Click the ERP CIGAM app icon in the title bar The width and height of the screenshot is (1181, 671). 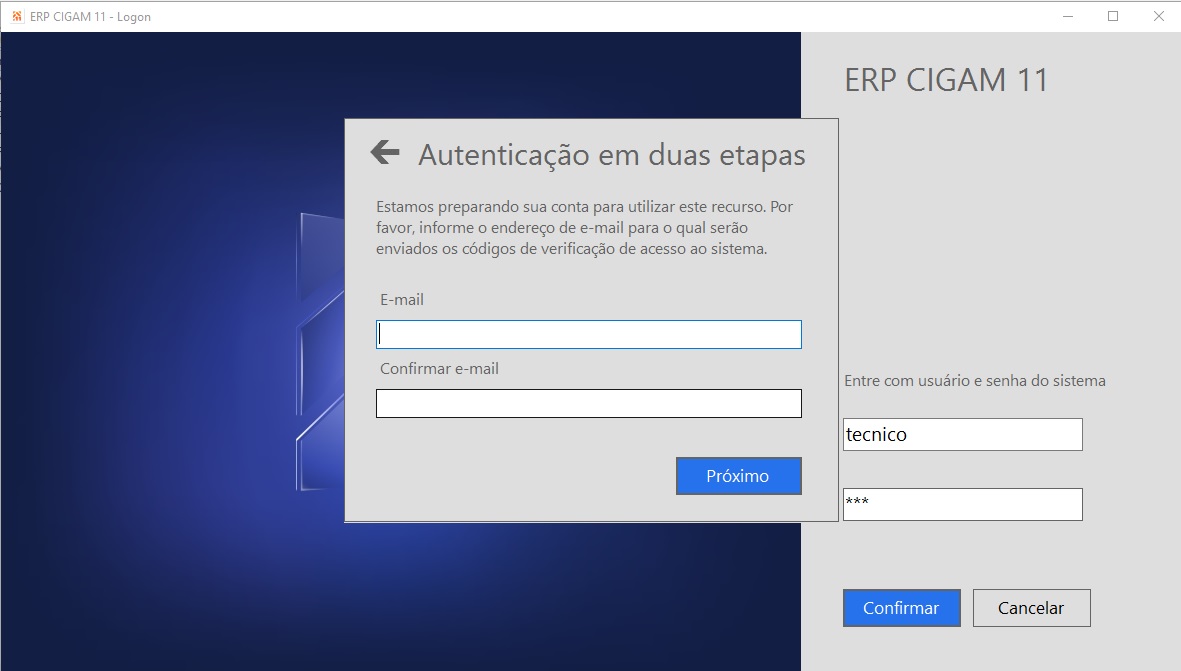coord(17,16)
